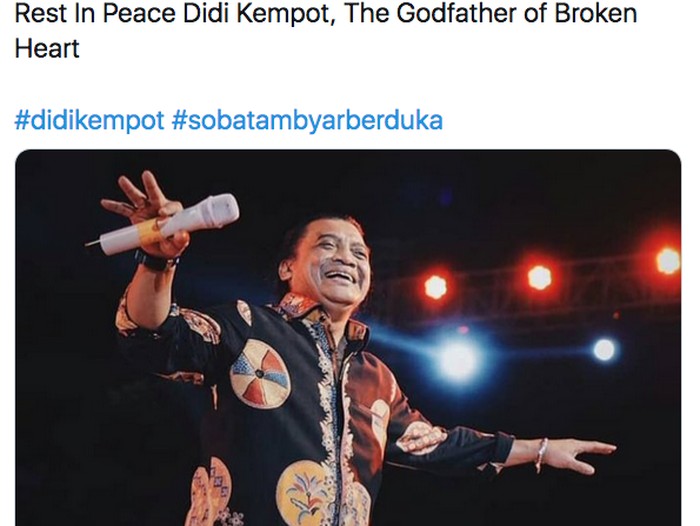The height and width of the screenshot is (526, 700).
Task: Click the leftmost red stage light
Action: click(x=435, y=287)
